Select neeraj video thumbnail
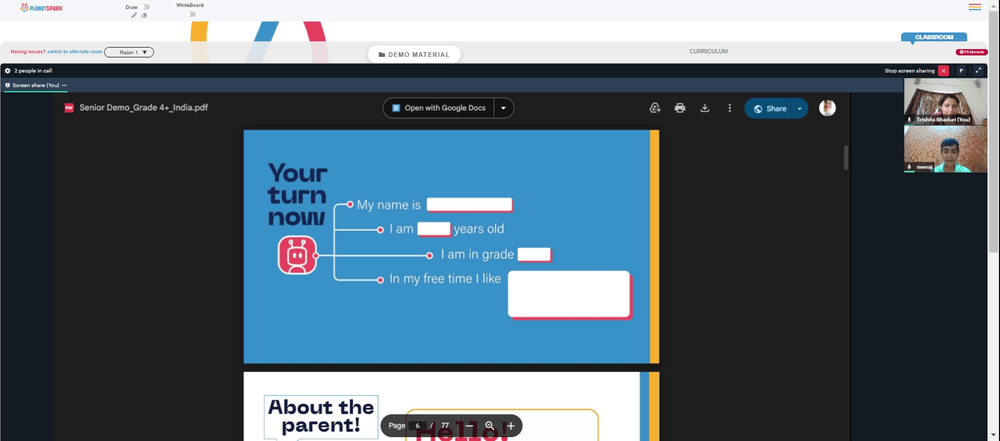The image size is (1000, 441). [945, 149]
